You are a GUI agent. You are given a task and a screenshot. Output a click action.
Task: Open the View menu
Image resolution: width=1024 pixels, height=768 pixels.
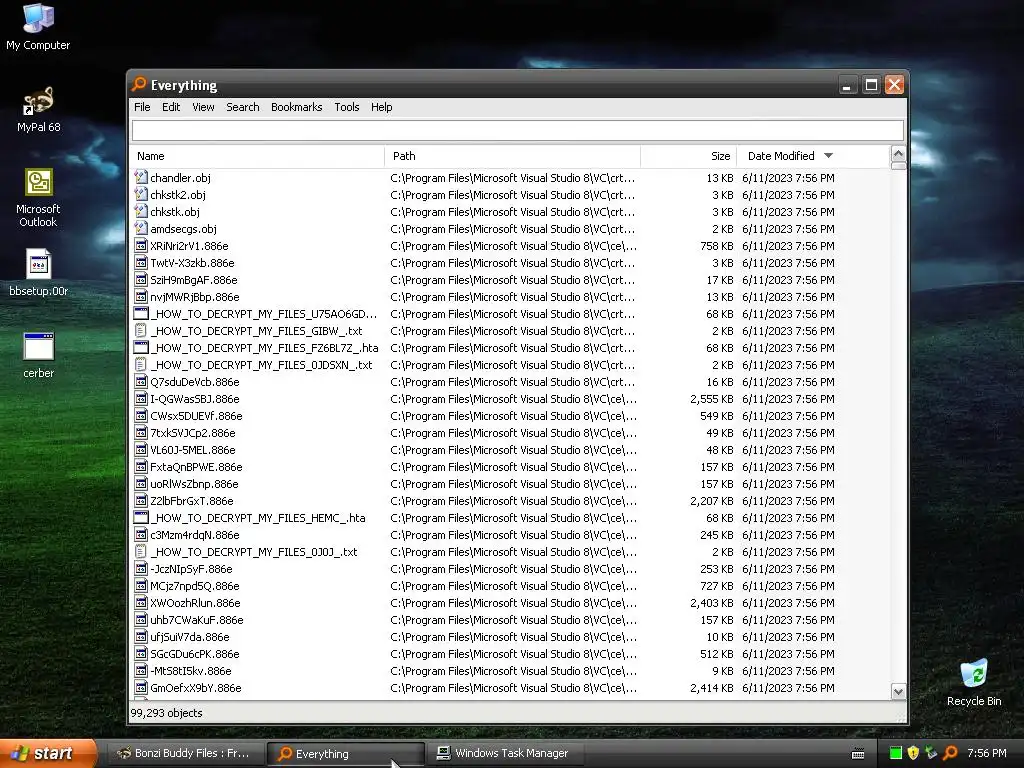(203, 107)
